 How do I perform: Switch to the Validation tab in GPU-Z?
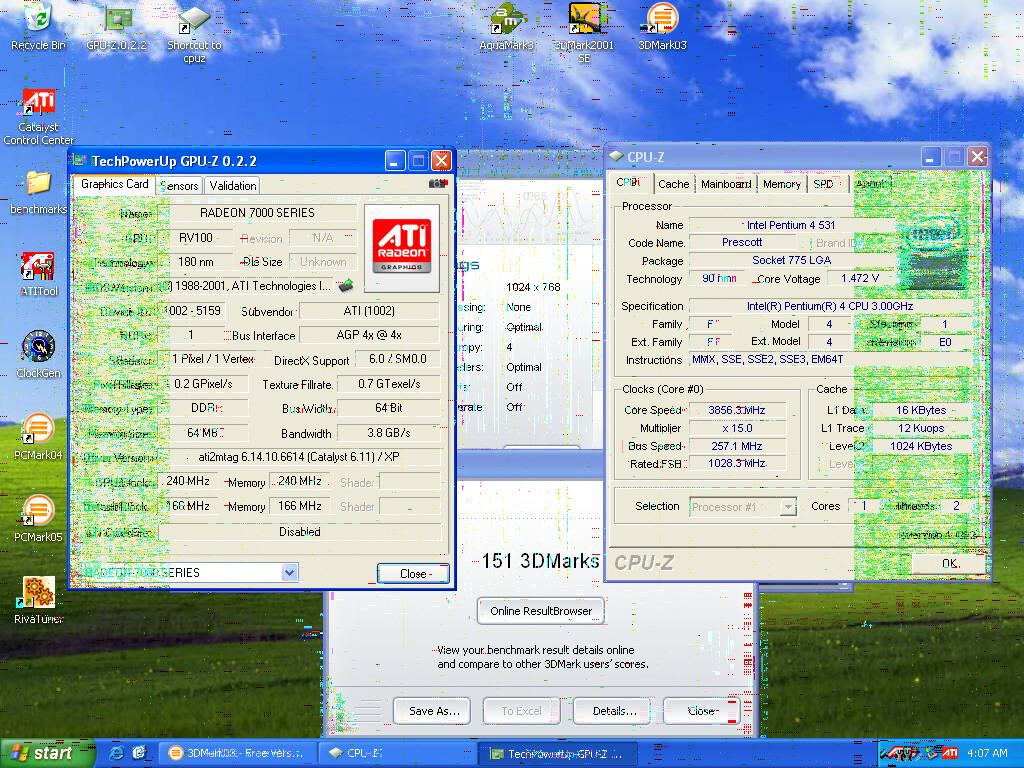coord(232,186)
